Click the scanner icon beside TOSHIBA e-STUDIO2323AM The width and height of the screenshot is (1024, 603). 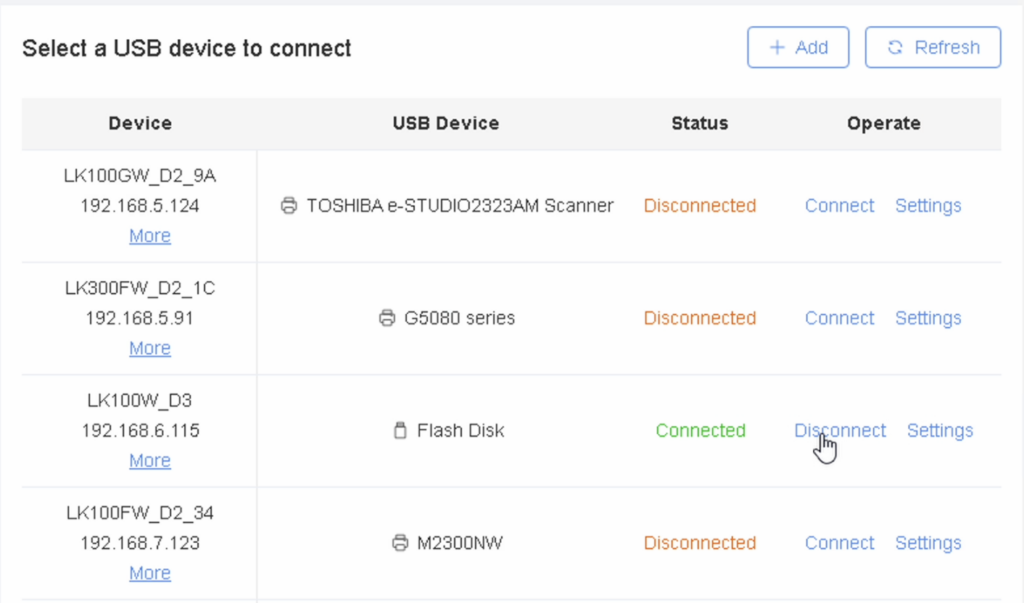(x=289, y=206)
